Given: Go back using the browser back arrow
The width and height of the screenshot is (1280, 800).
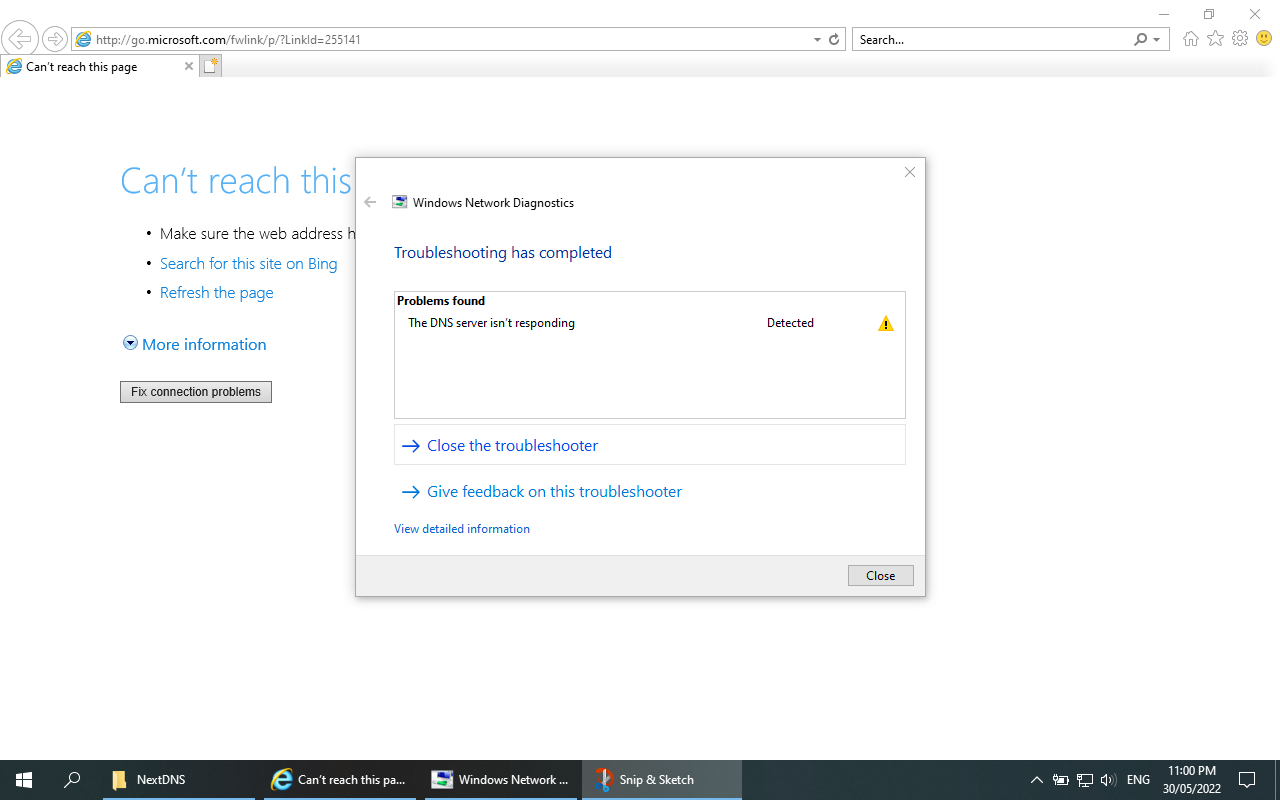Looking at the screenshot, I should coord(20,38).
